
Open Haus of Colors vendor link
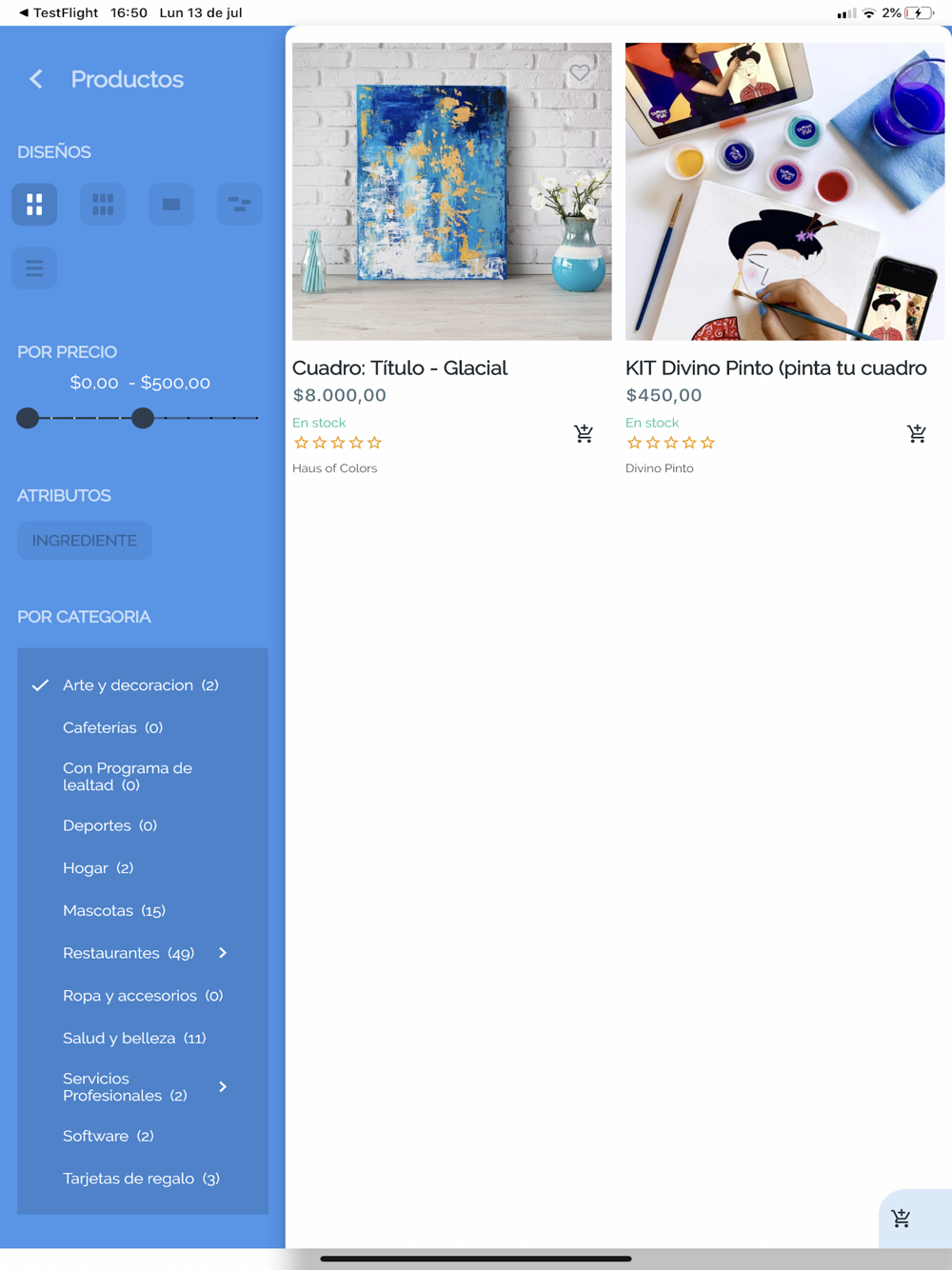(335, 468)
